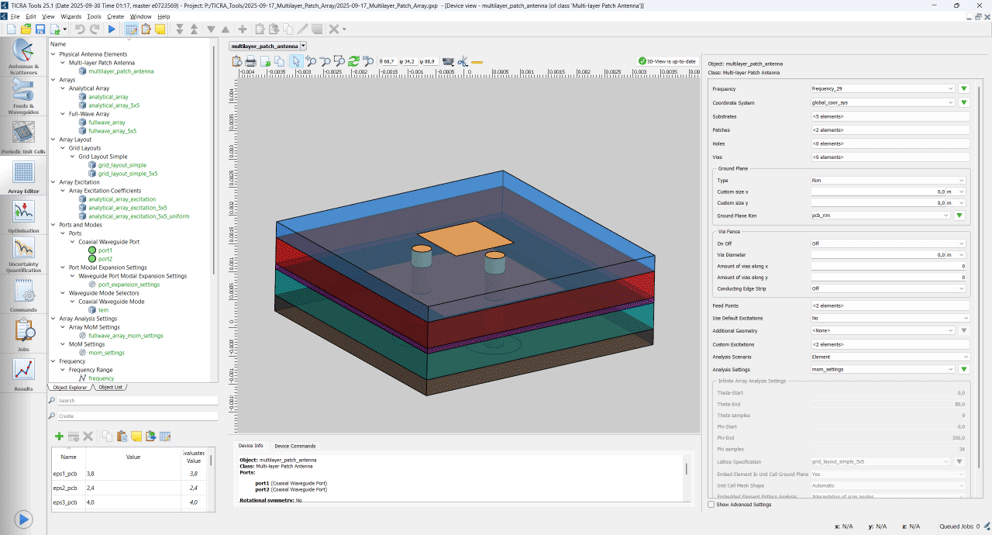Collapse the Array Layout tree node
This screenshot has height=535, width=992.
(x=53, y=139)
